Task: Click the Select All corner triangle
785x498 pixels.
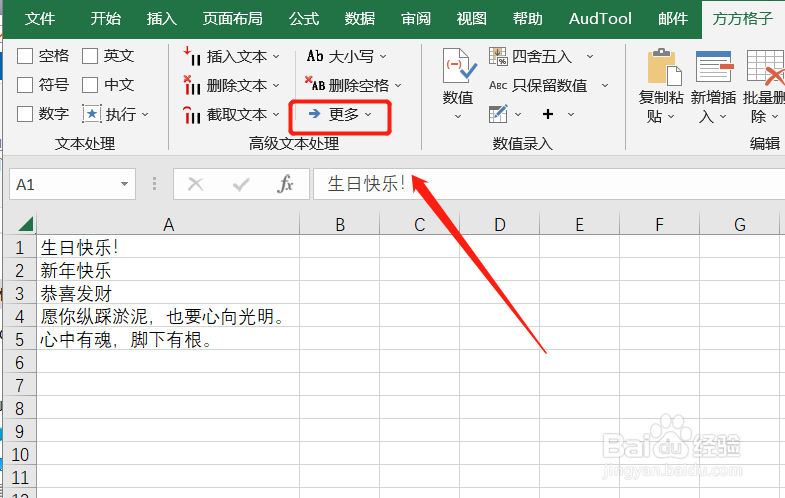Action: point(25,224)
